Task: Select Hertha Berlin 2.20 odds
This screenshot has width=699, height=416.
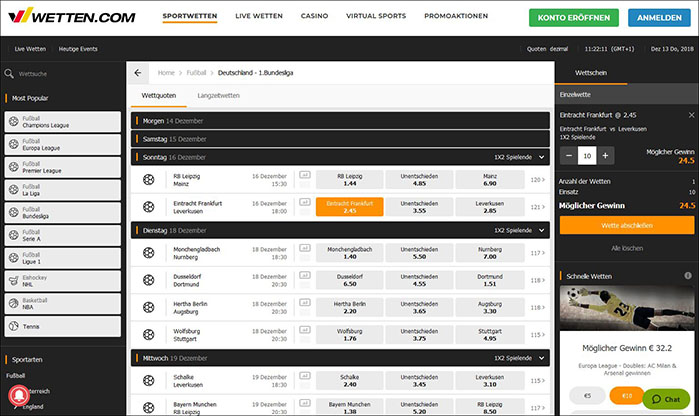Action: (x=350, y=307)
